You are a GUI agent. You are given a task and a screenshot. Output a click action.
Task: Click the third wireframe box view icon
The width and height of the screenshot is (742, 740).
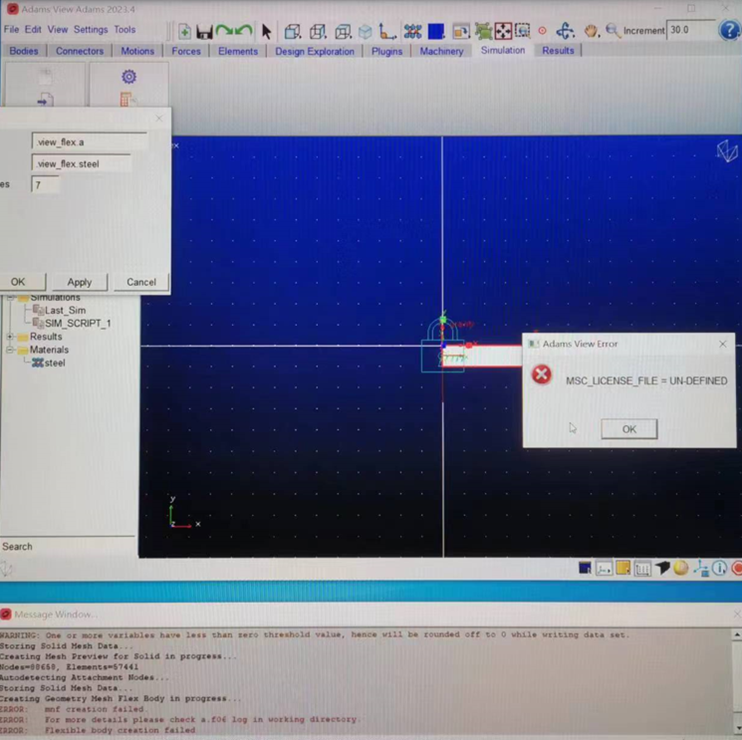click(343, 32)
